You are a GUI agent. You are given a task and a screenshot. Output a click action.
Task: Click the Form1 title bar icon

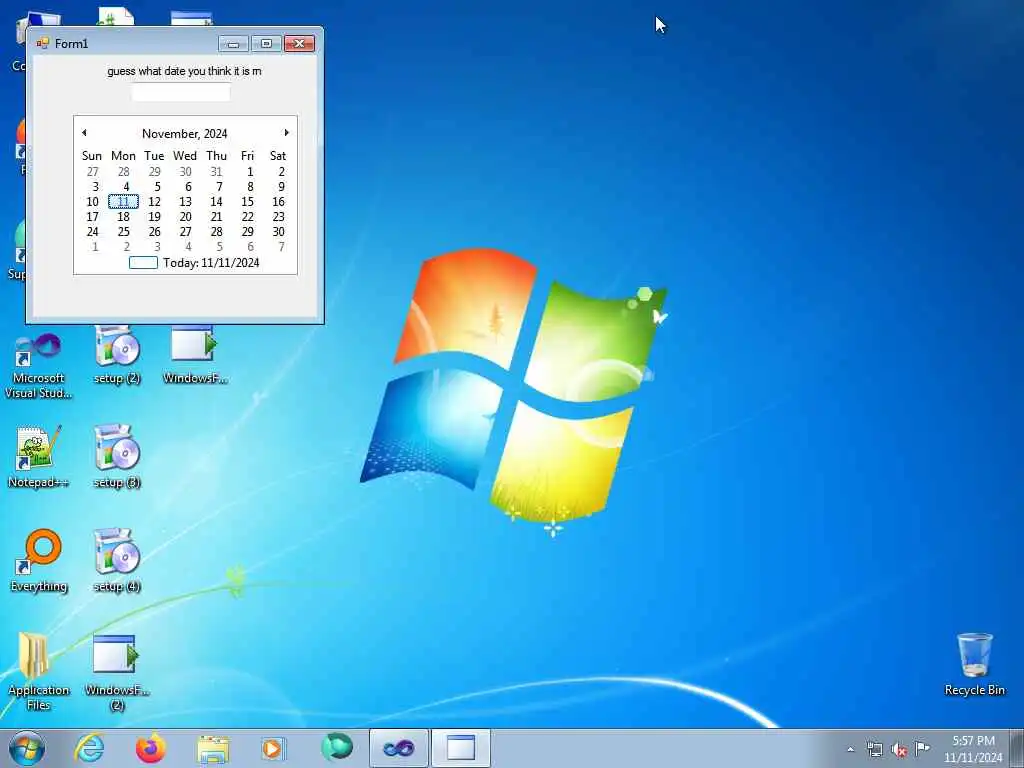point(43,43)
